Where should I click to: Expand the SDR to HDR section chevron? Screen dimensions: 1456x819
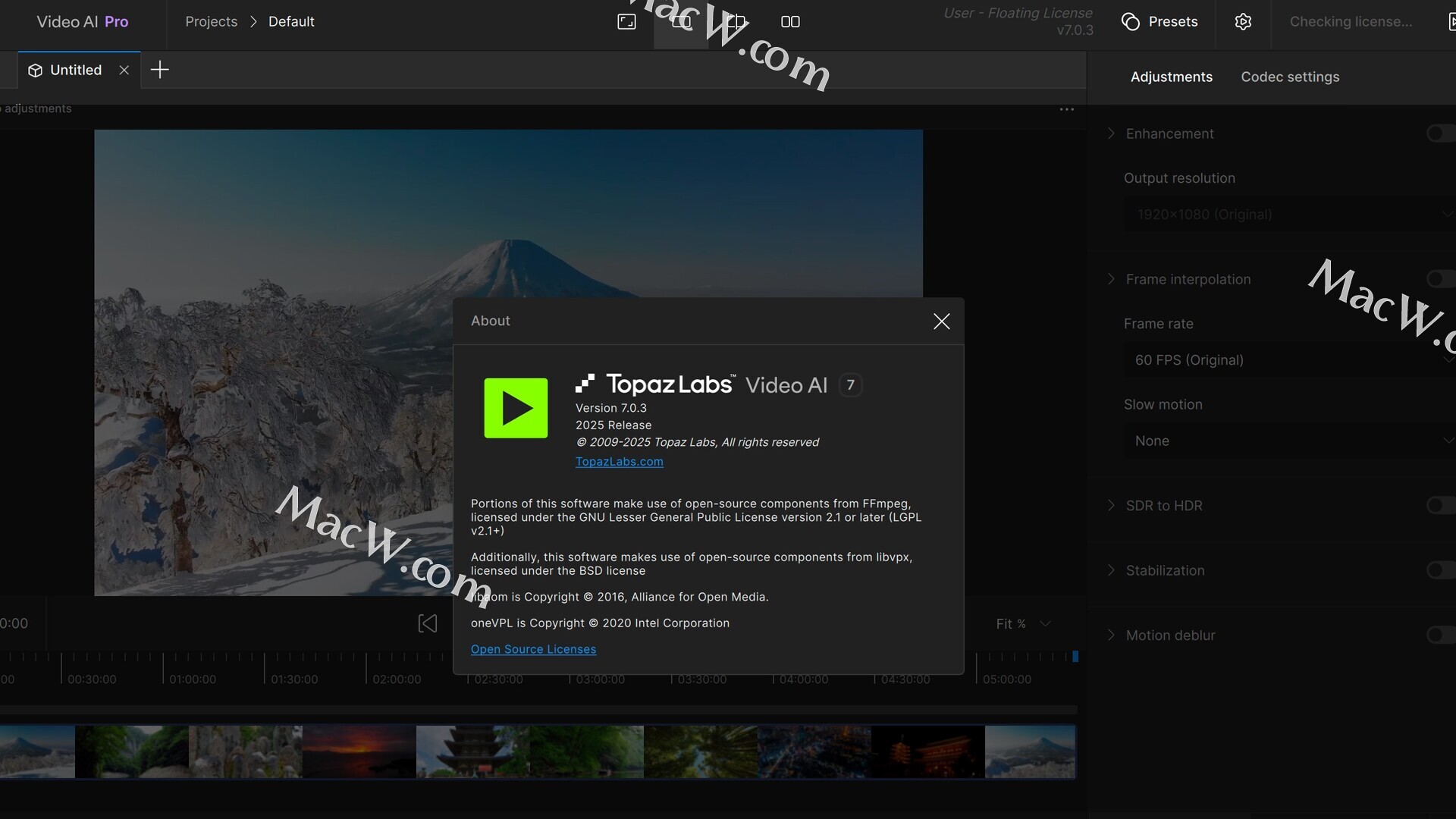1111,506
